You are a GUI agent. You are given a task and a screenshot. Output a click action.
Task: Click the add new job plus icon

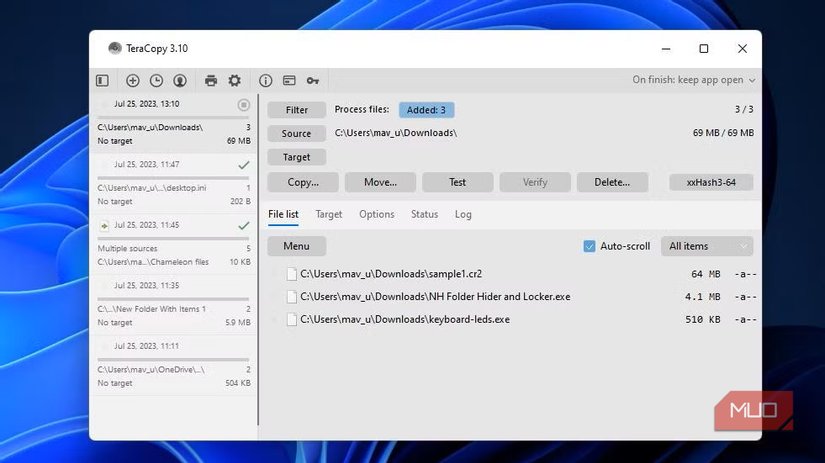click(132, 80)
